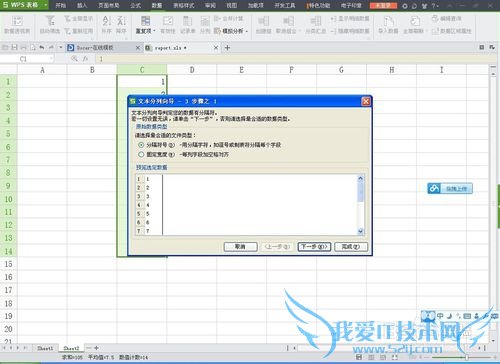Click Show Detail (显示明细数据) in ribbon

coord(350,19)
